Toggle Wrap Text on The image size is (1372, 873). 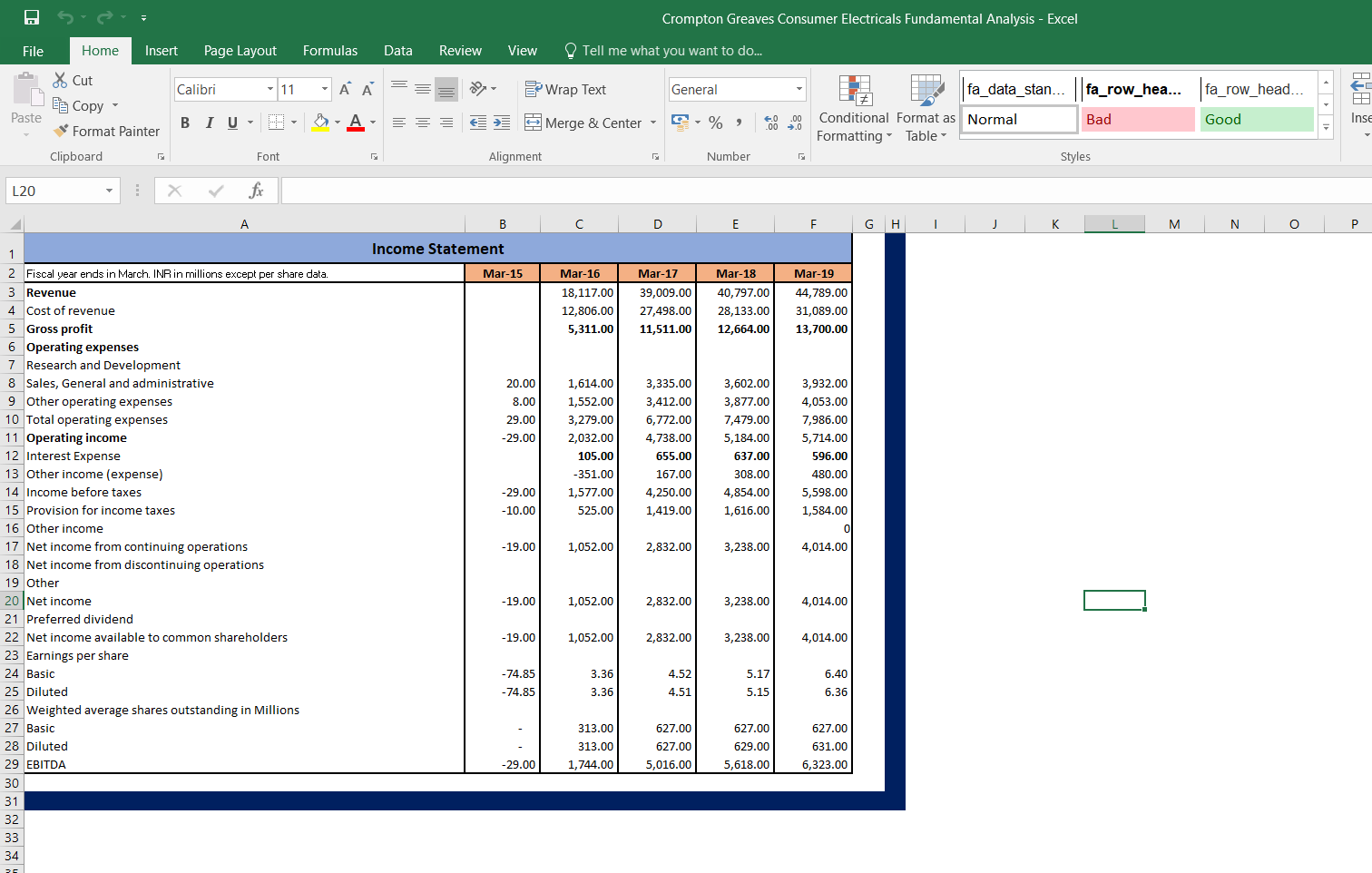(565, 89)
